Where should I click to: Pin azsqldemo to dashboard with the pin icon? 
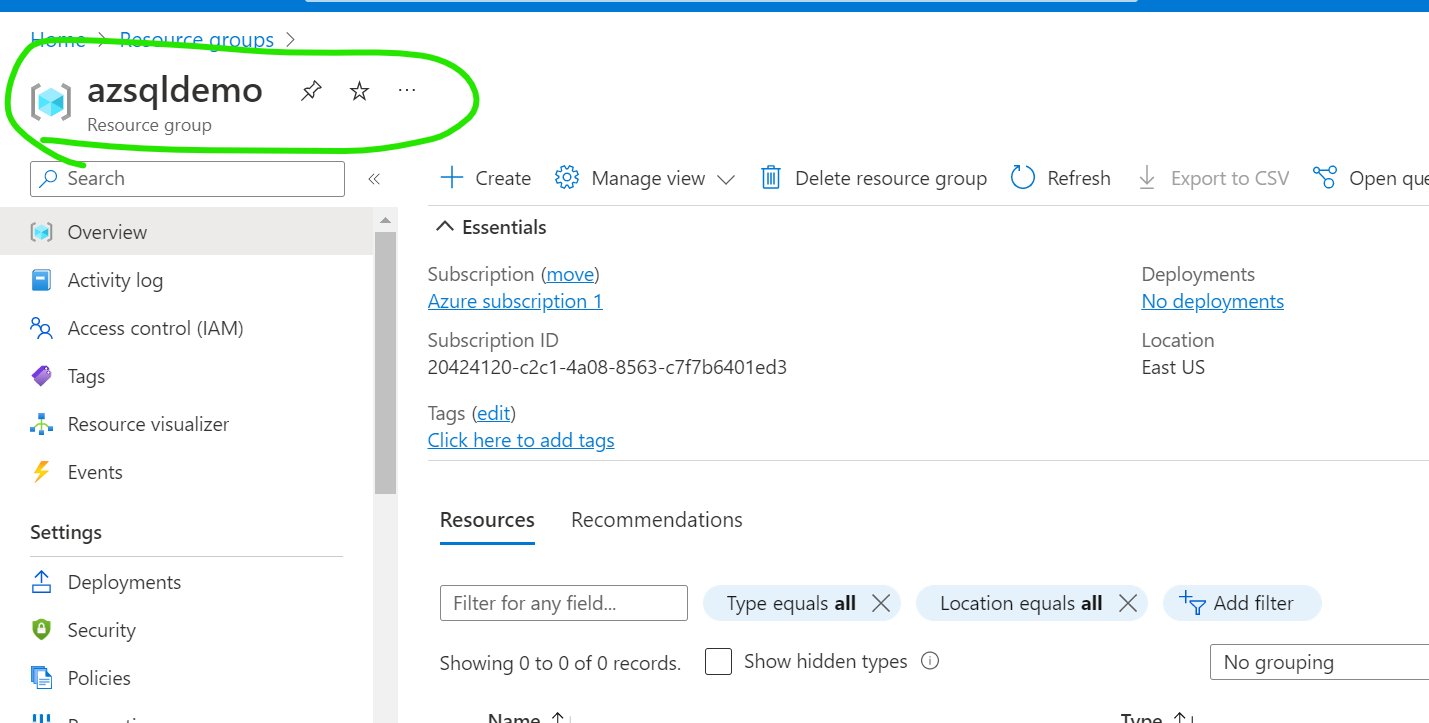(x=311, y=92)
